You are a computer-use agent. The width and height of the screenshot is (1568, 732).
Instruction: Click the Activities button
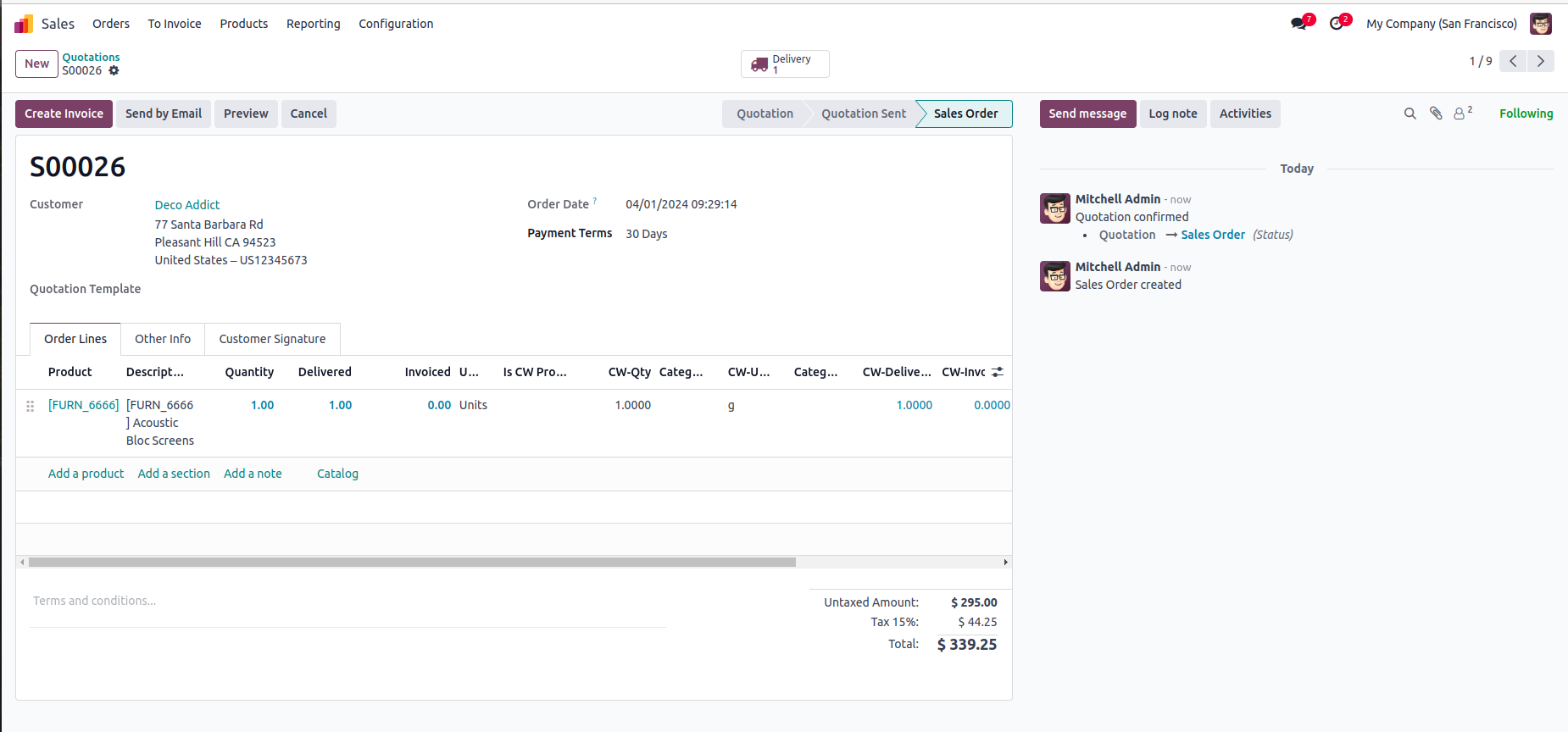pyautogui.click(x=1245, y=114)
